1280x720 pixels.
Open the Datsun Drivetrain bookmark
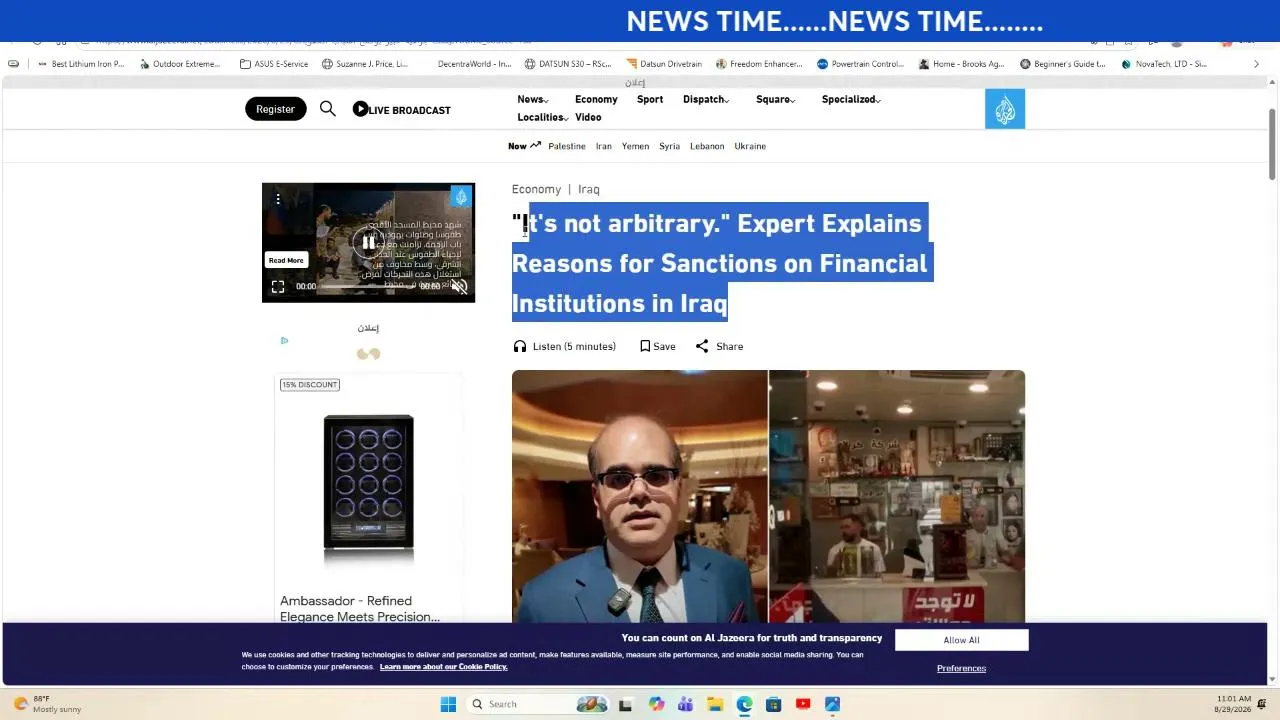point(664,64)
